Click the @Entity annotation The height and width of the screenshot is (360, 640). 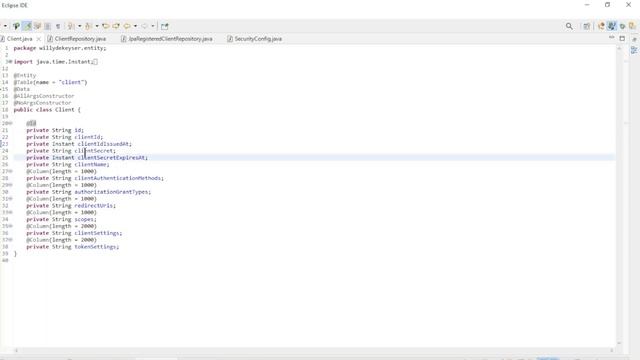tap(25, 76)
